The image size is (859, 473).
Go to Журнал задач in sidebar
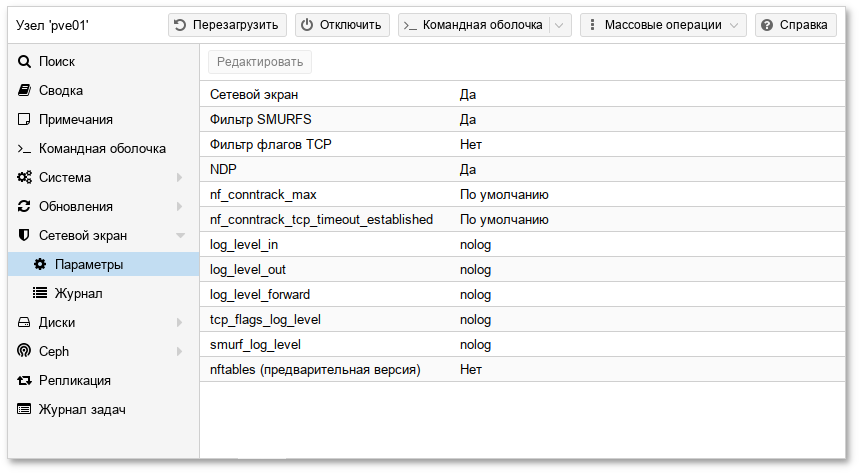pyautogui.click(x=81, y=410)
